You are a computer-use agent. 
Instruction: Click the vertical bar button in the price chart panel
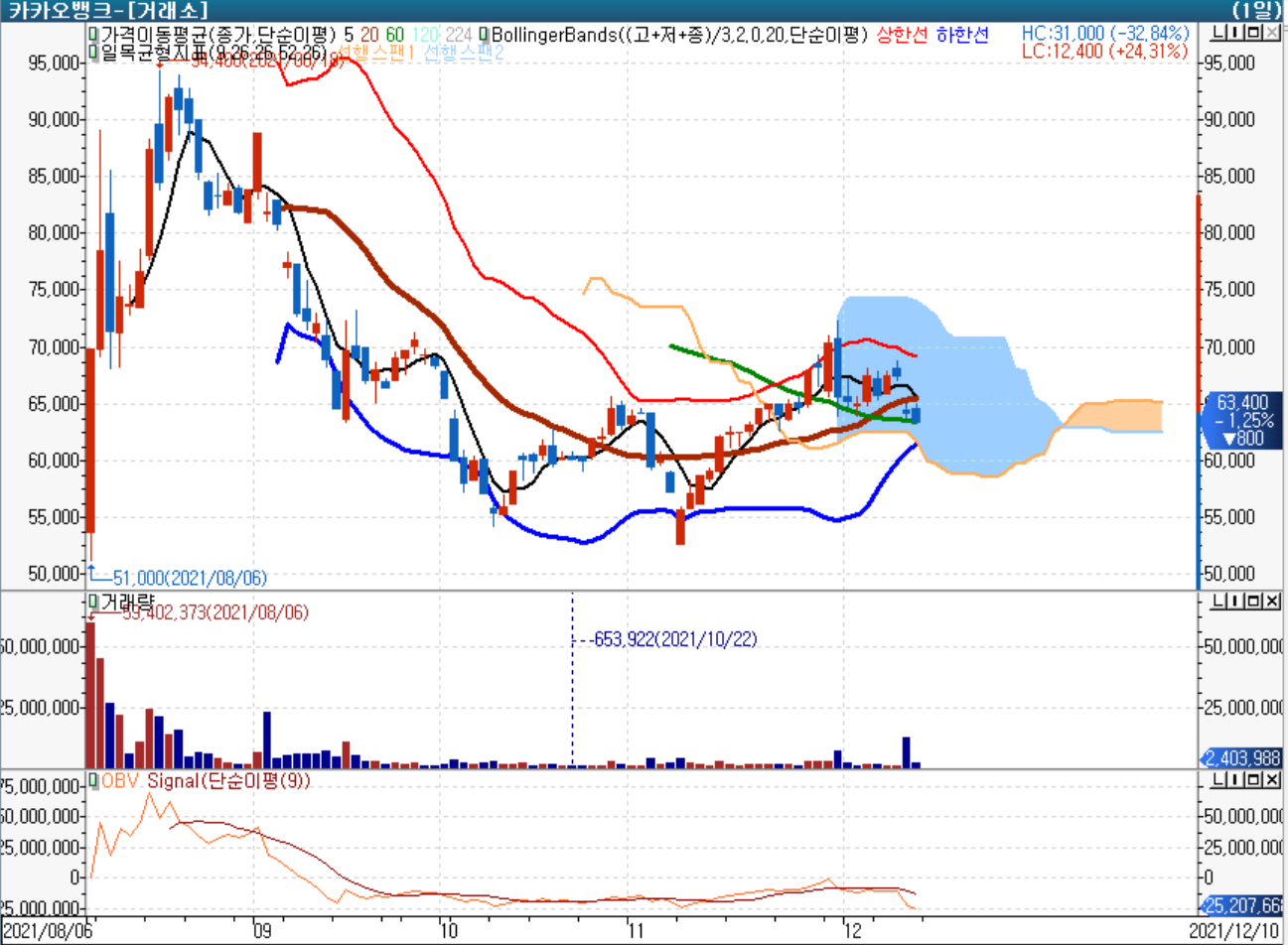point(1236,33)
